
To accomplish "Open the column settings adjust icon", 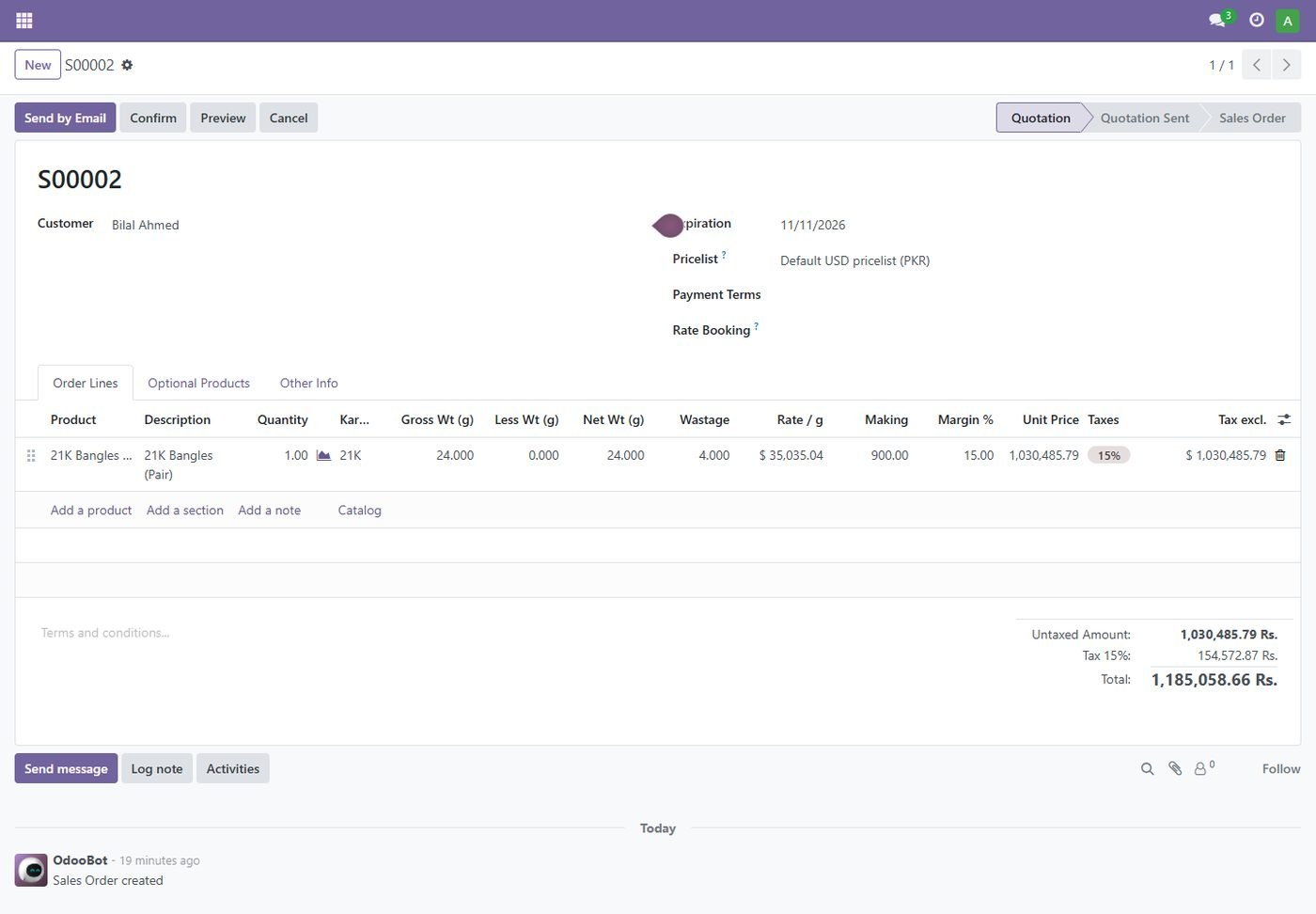I will [x=1284, y=419].
